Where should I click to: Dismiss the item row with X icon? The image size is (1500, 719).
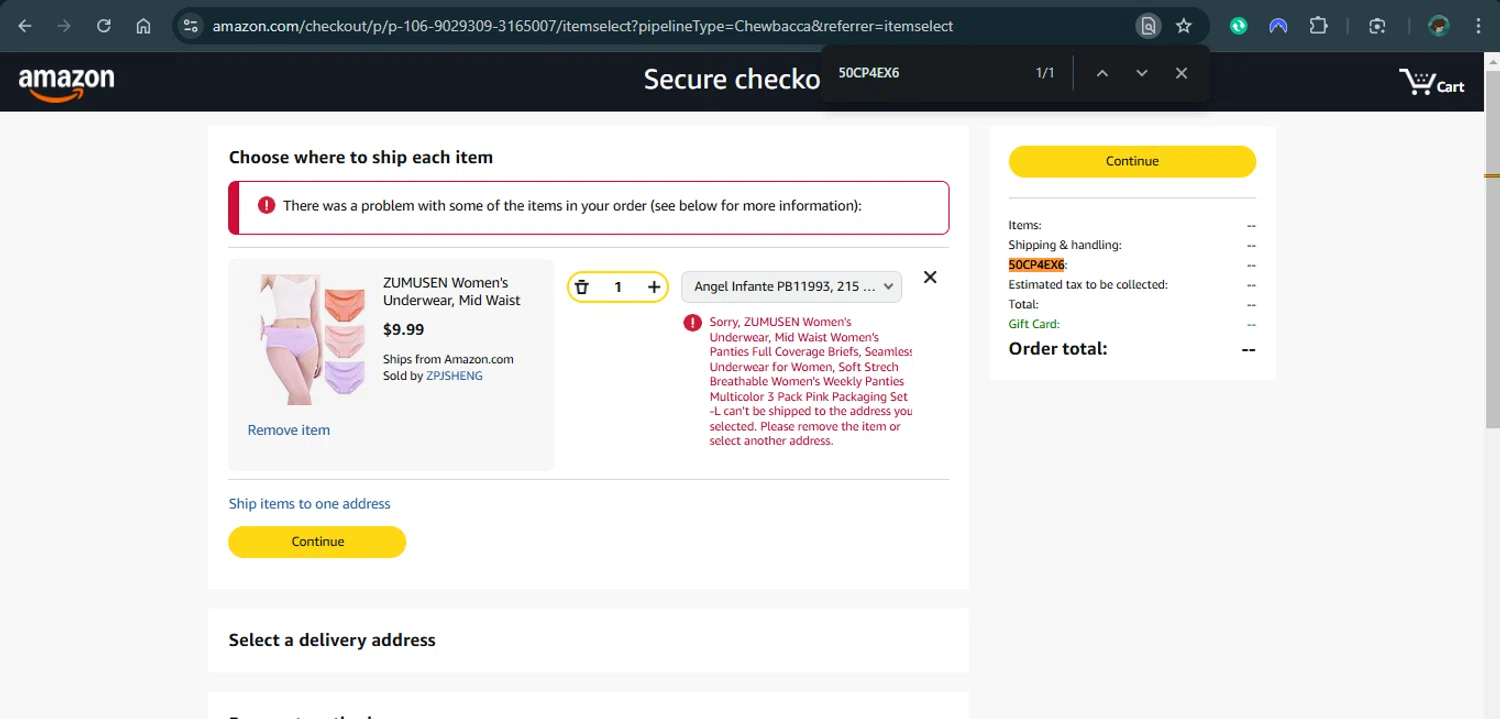[x=930, y=277]
